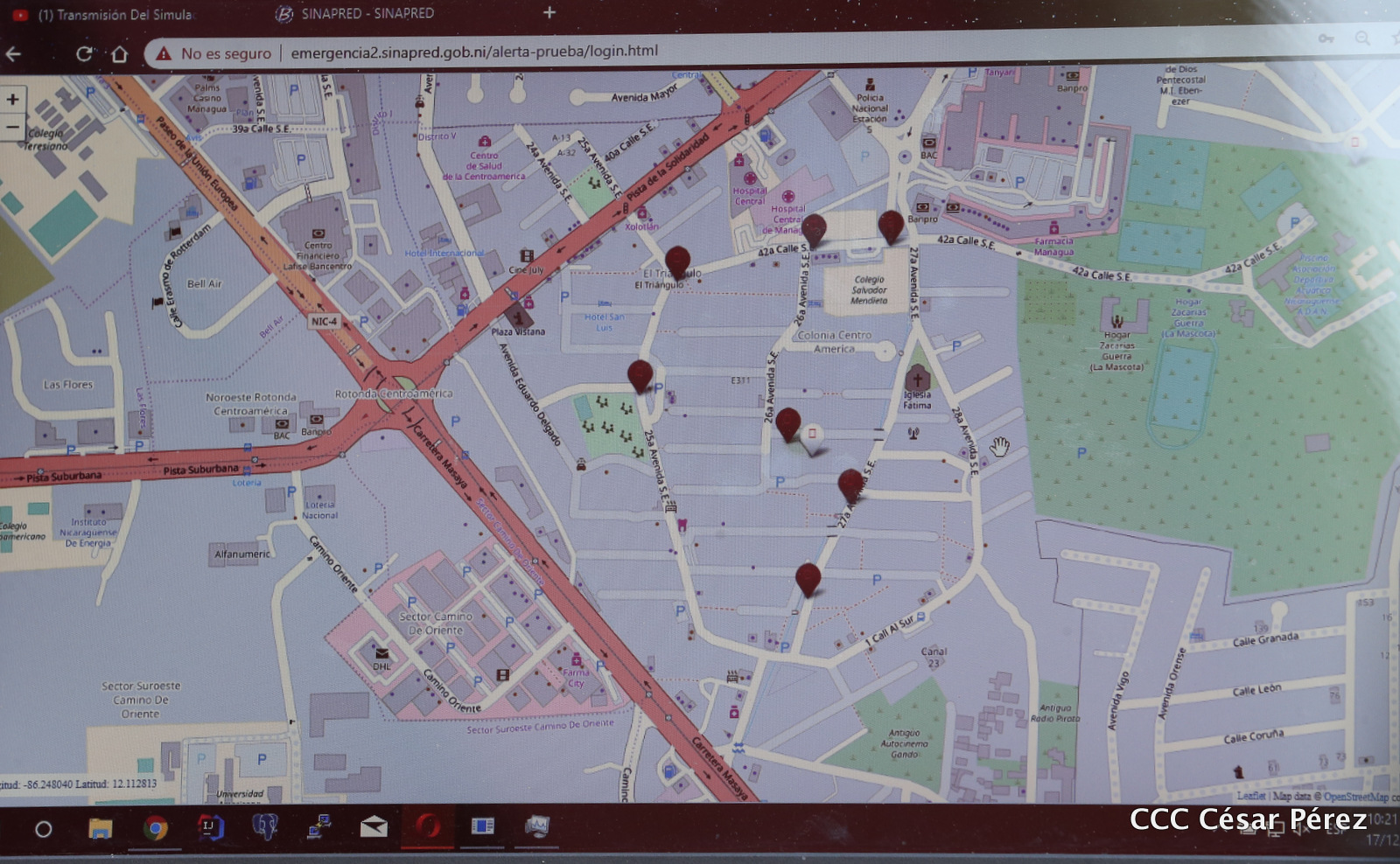Click the Pista Suburbana road label
This screenshot has height=864, width=1400.
[x=200, y=470]
